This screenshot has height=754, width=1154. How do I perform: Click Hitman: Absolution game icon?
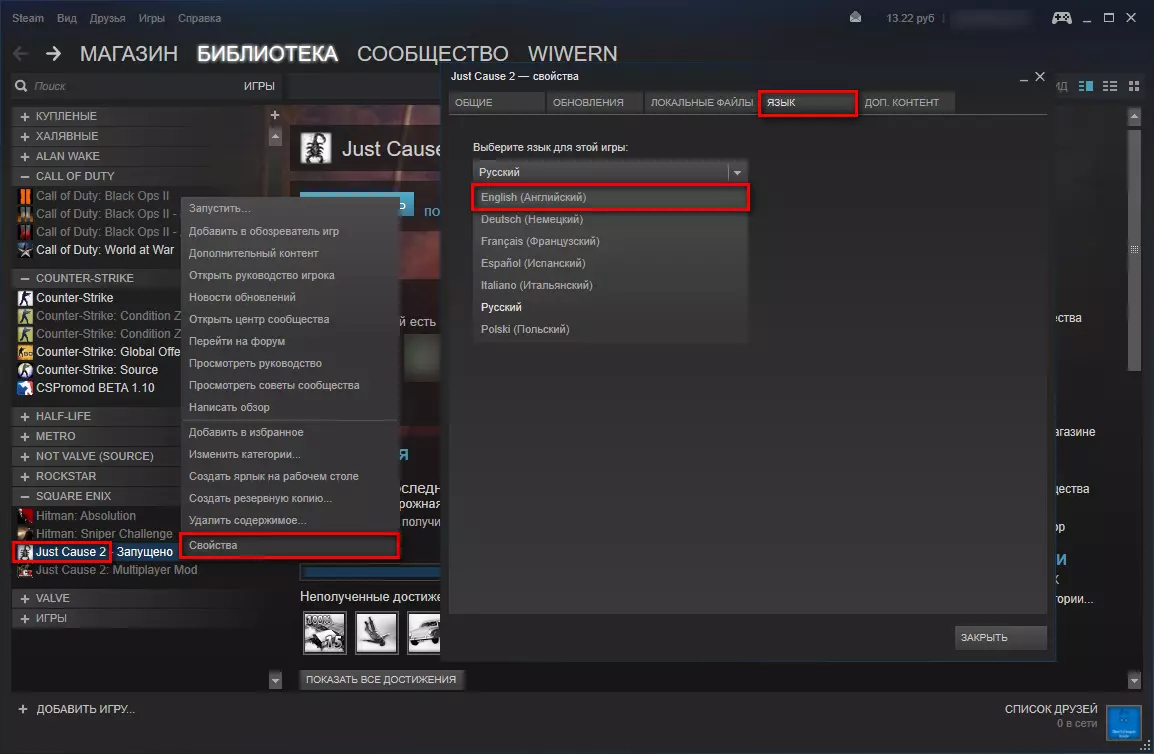pos(25,515)
